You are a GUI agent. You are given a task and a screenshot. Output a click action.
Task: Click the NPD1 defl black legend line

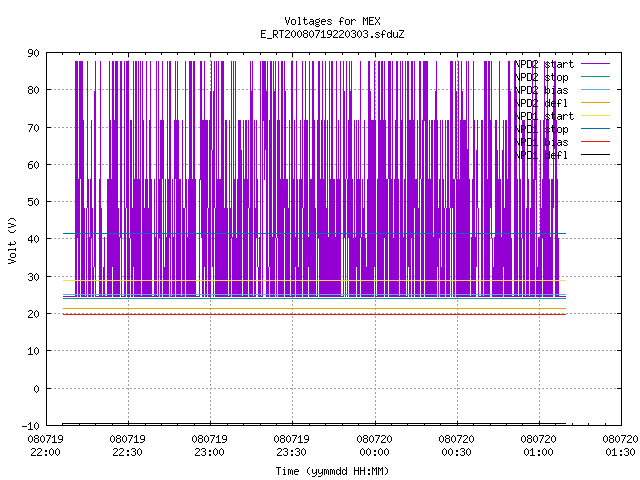coord(595,155)
